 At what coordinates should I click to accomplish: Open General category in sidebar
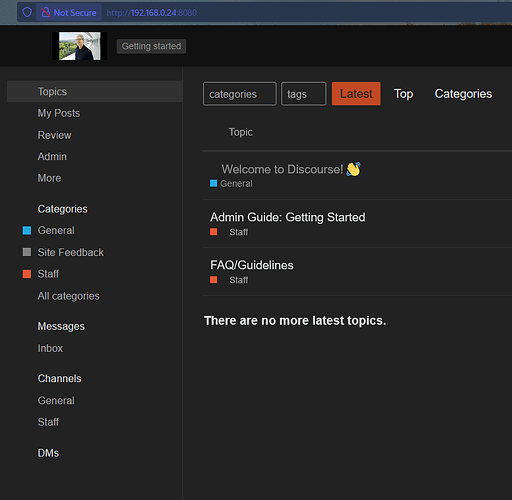pyautogui.click(x=56, y=230)
